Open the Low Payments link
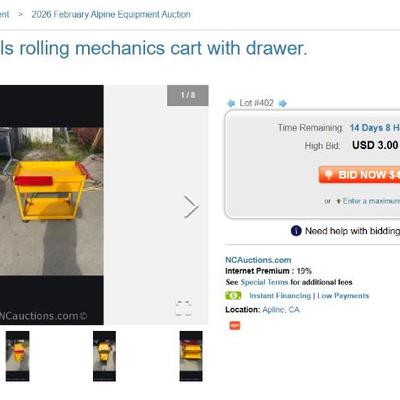This screenshot has width=400, height=400. pyautogui.click(x=343, y=296)
